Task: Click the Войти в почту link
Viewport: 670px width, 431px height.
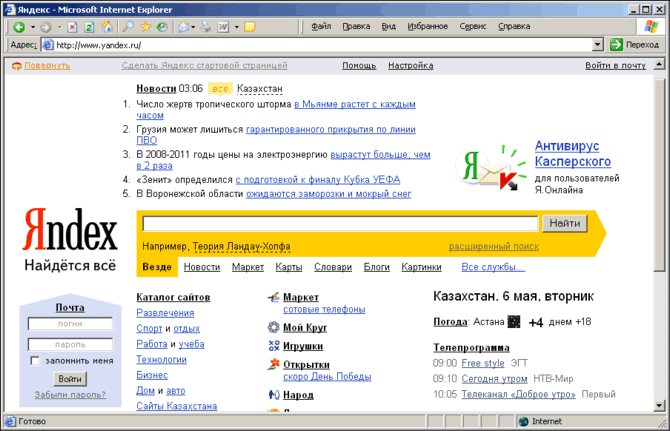Action: coord(615,65)
